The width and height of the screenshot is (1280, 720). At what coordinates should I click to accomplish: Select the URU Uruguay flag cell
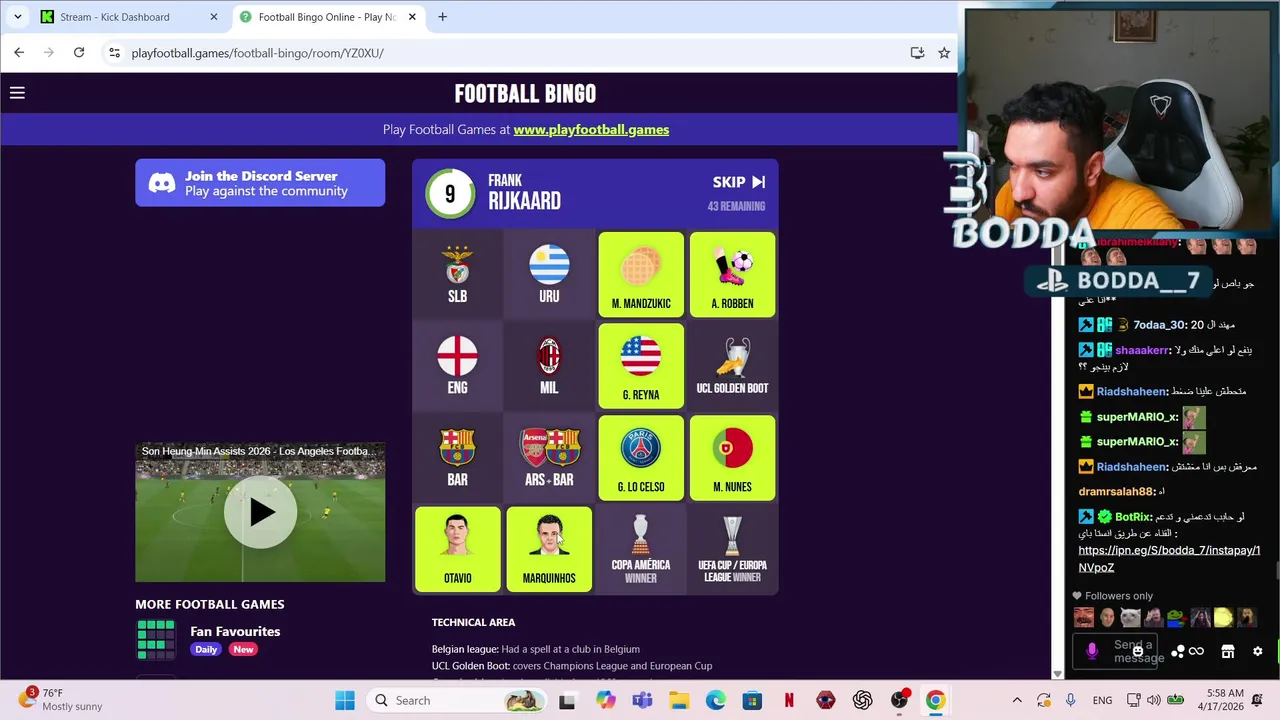tap(549, 274)
